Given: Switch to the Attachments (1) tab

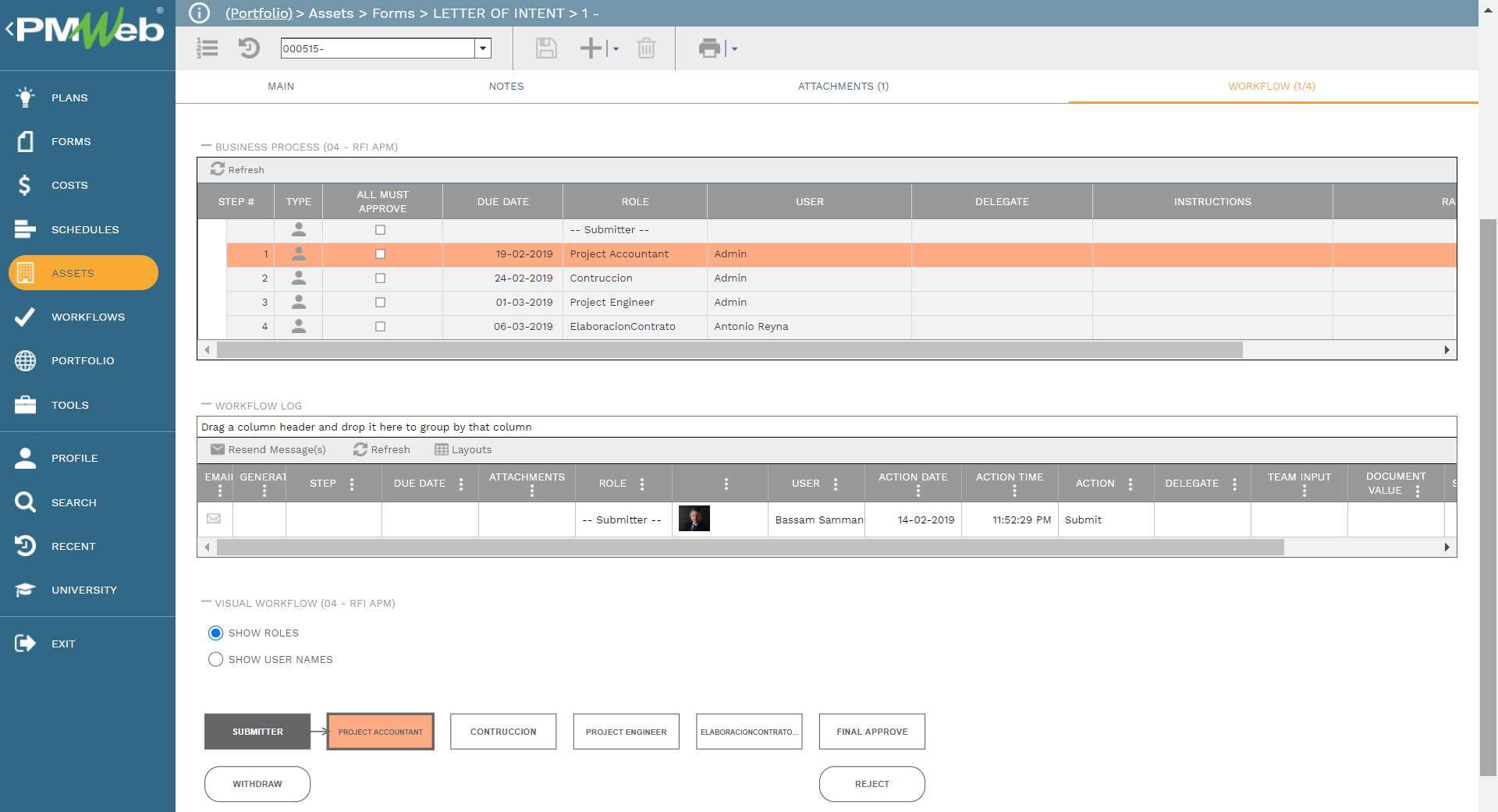Looking at the screenshot, I should [843, 86].
